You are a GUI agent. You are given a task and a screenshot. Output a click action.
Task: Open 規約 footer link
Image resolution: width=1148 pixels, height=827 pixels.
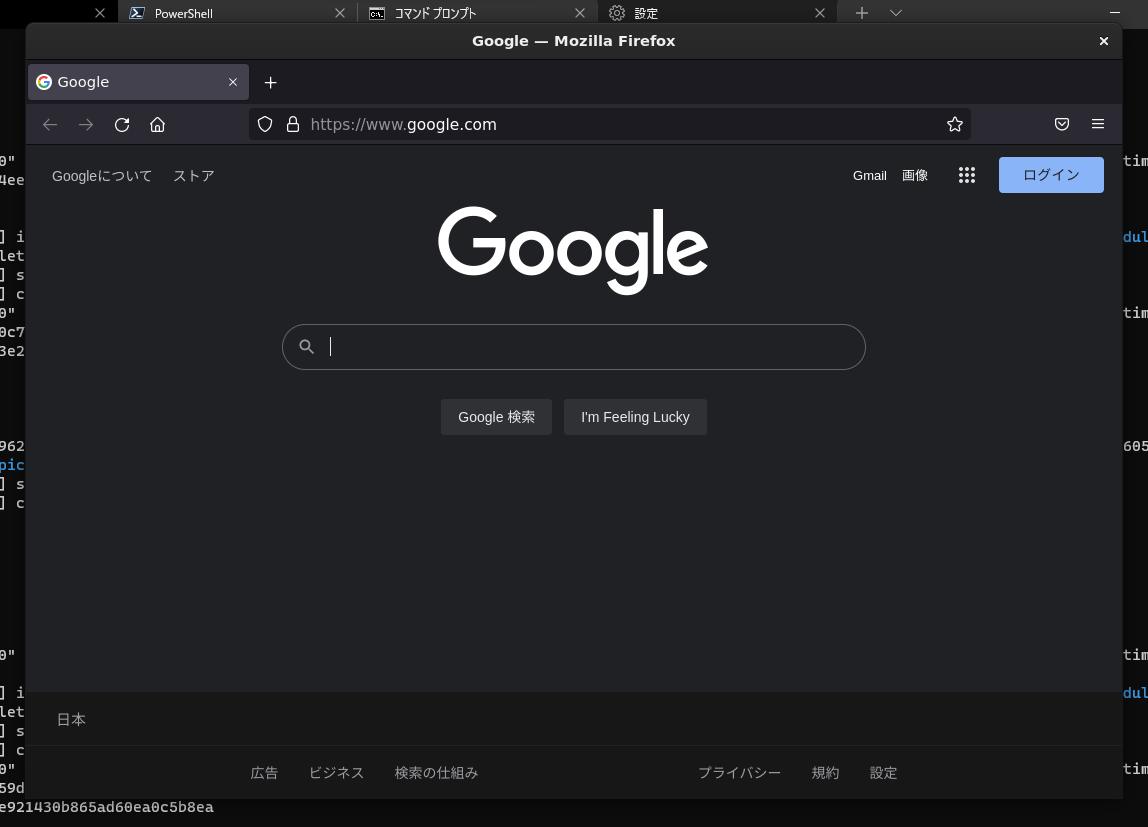click(x=825, y=773)
